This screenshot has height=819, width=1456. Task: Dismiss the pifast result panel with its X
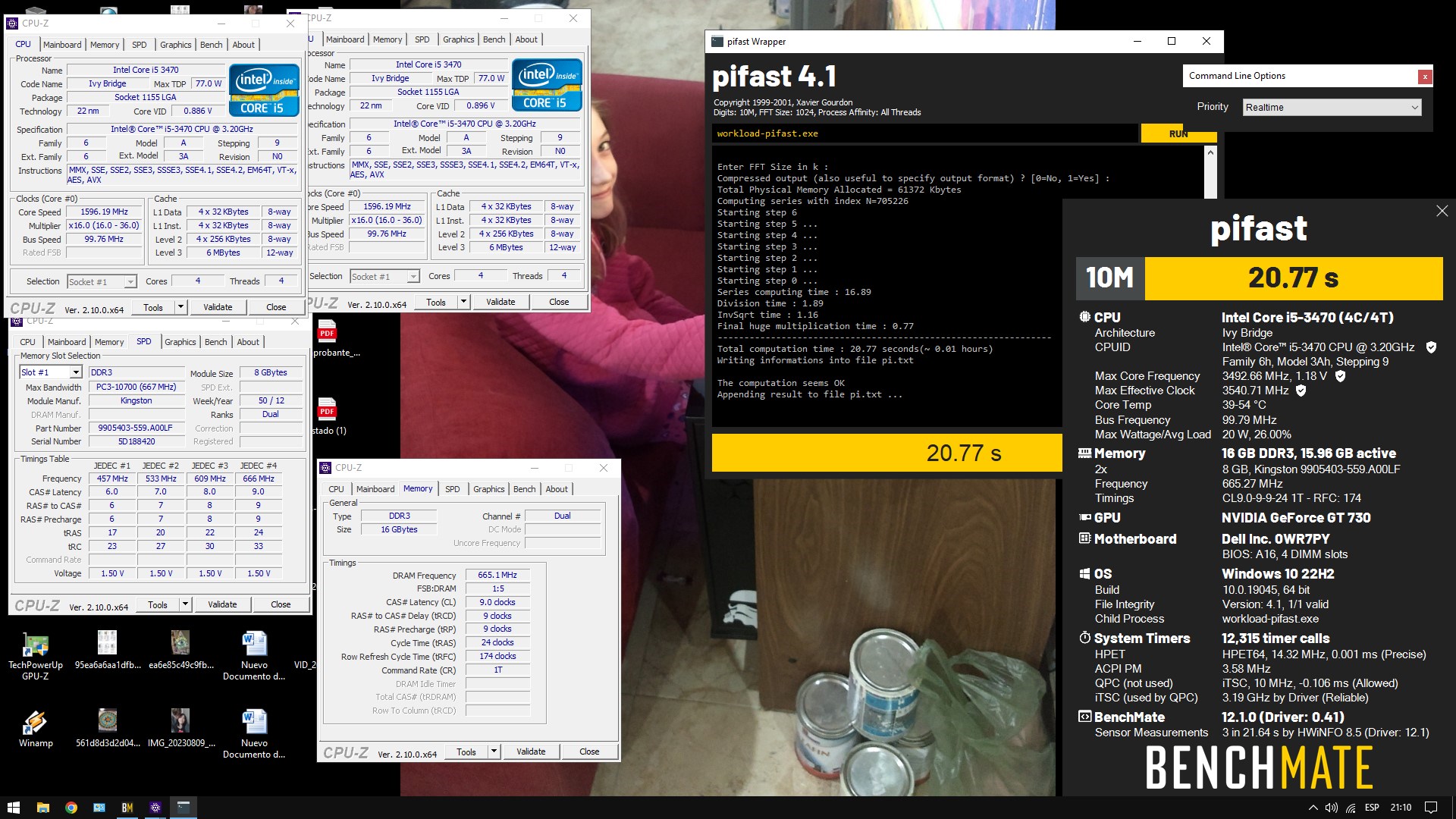[x=1442, y=211]
